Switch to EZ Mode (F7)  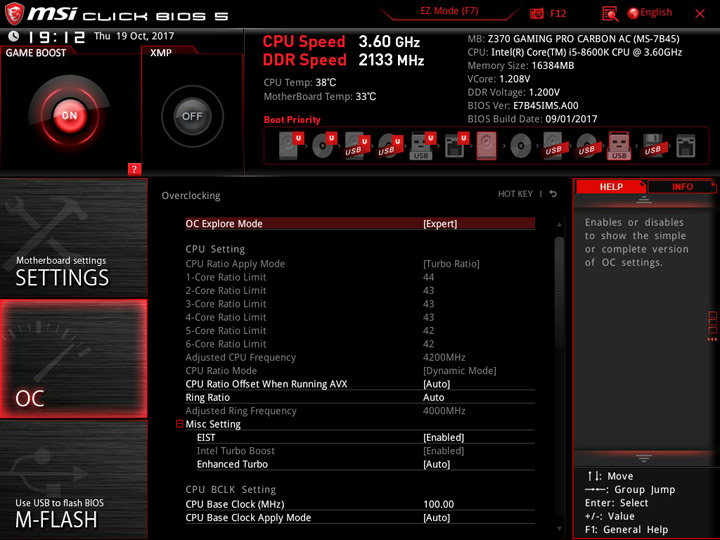tap(449, 11)
